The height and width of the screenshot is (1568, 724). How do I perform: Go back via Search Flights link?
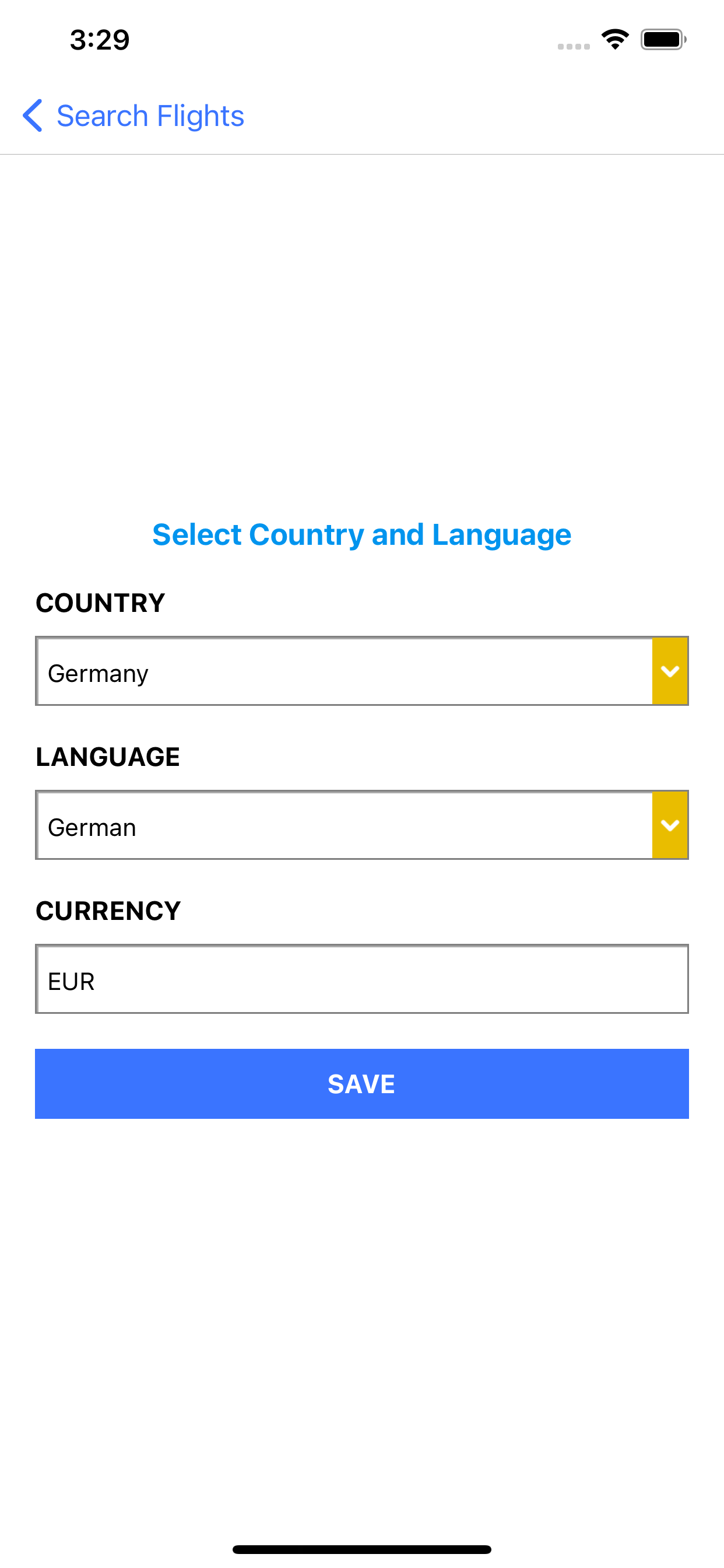point(150,116)
